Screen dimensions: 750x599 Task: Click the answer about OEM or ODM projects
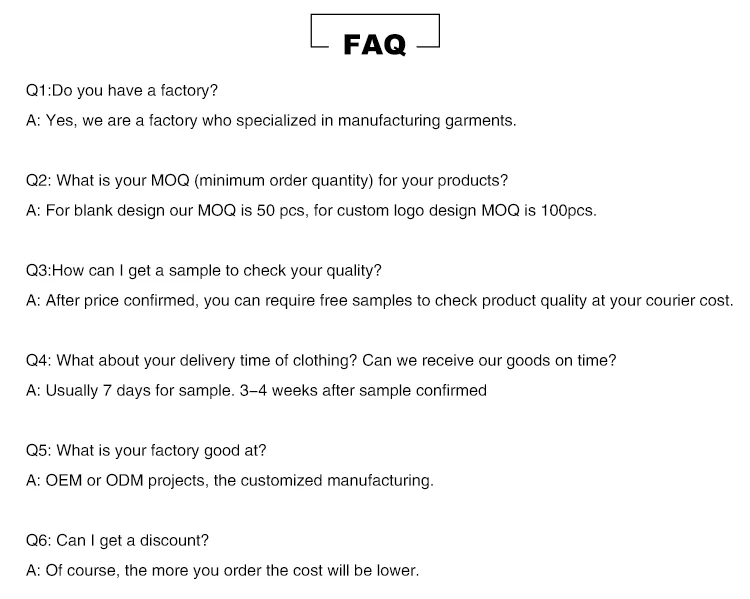229,481
